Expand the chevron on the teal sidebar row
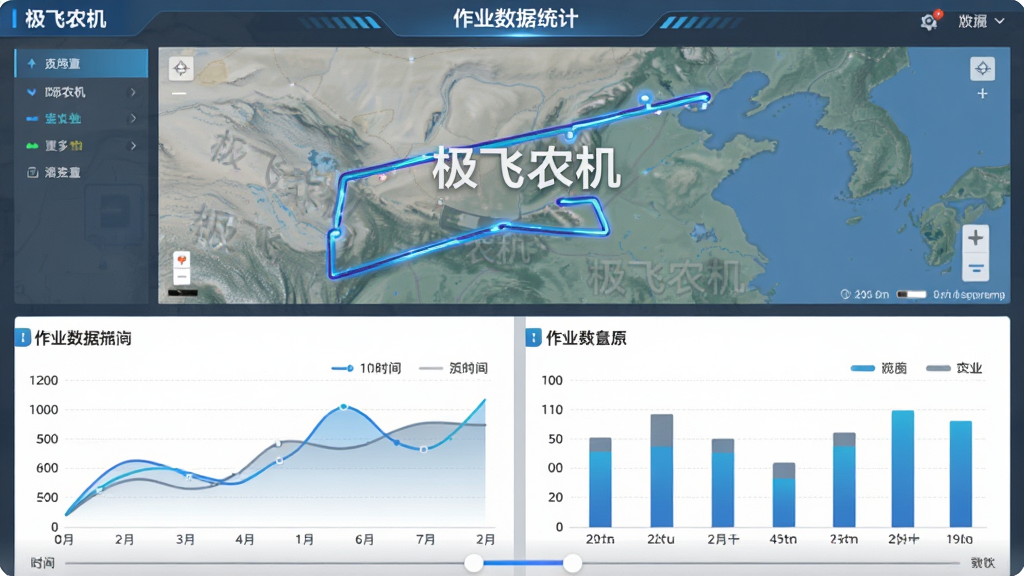This screenshot has height=576, width=1024. click(x=133, y=119)
